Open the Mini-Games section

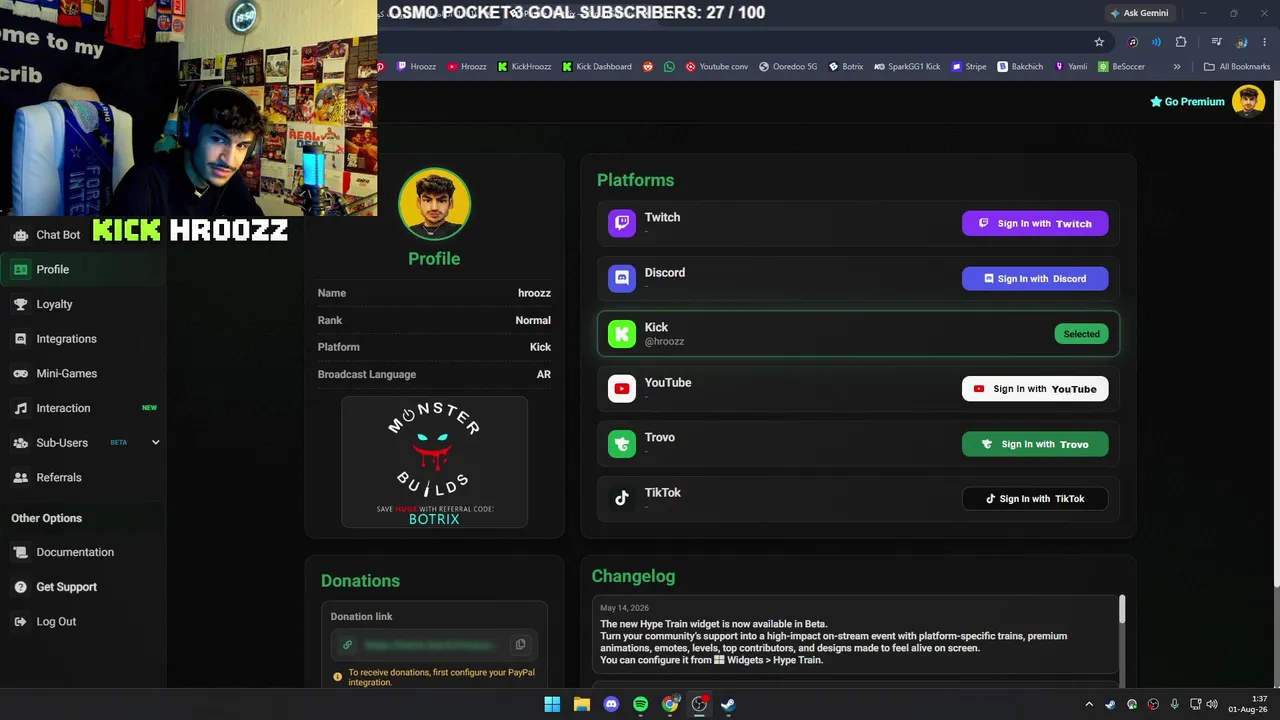[x=66, y=373]
